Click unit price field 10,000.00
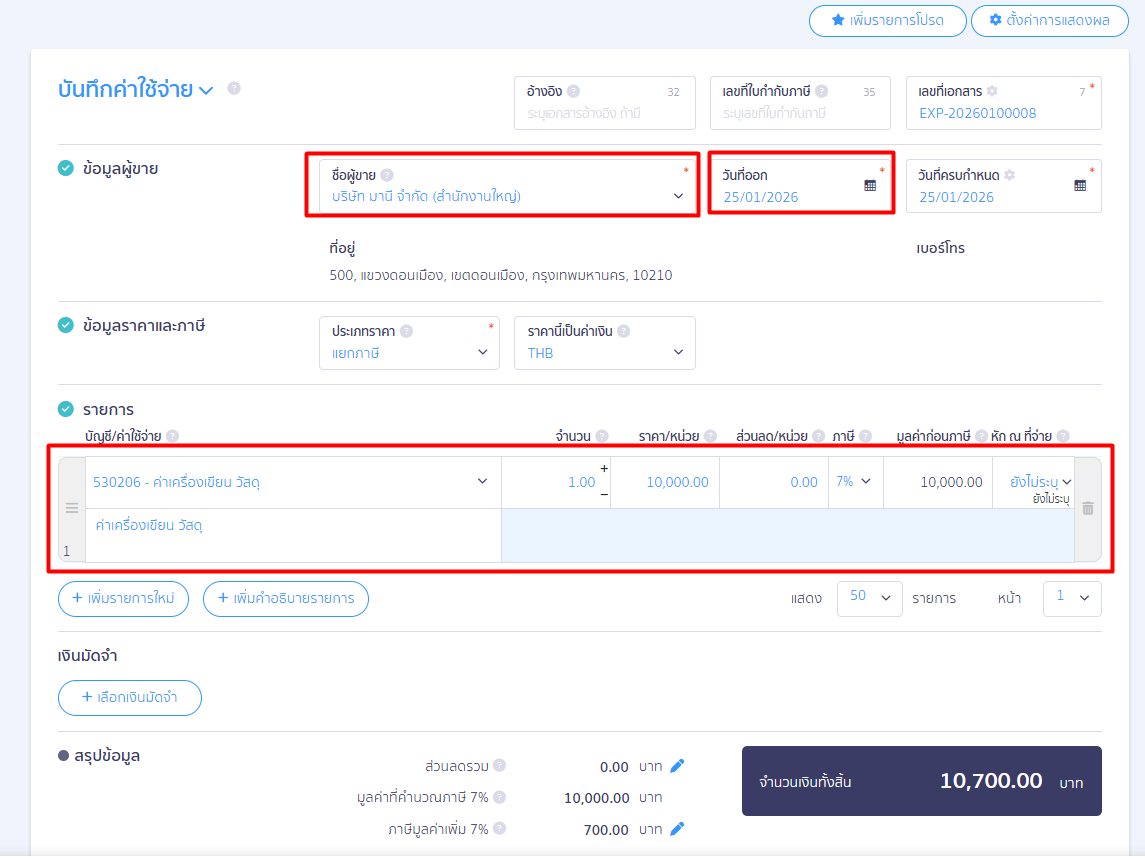 [665, 482]
